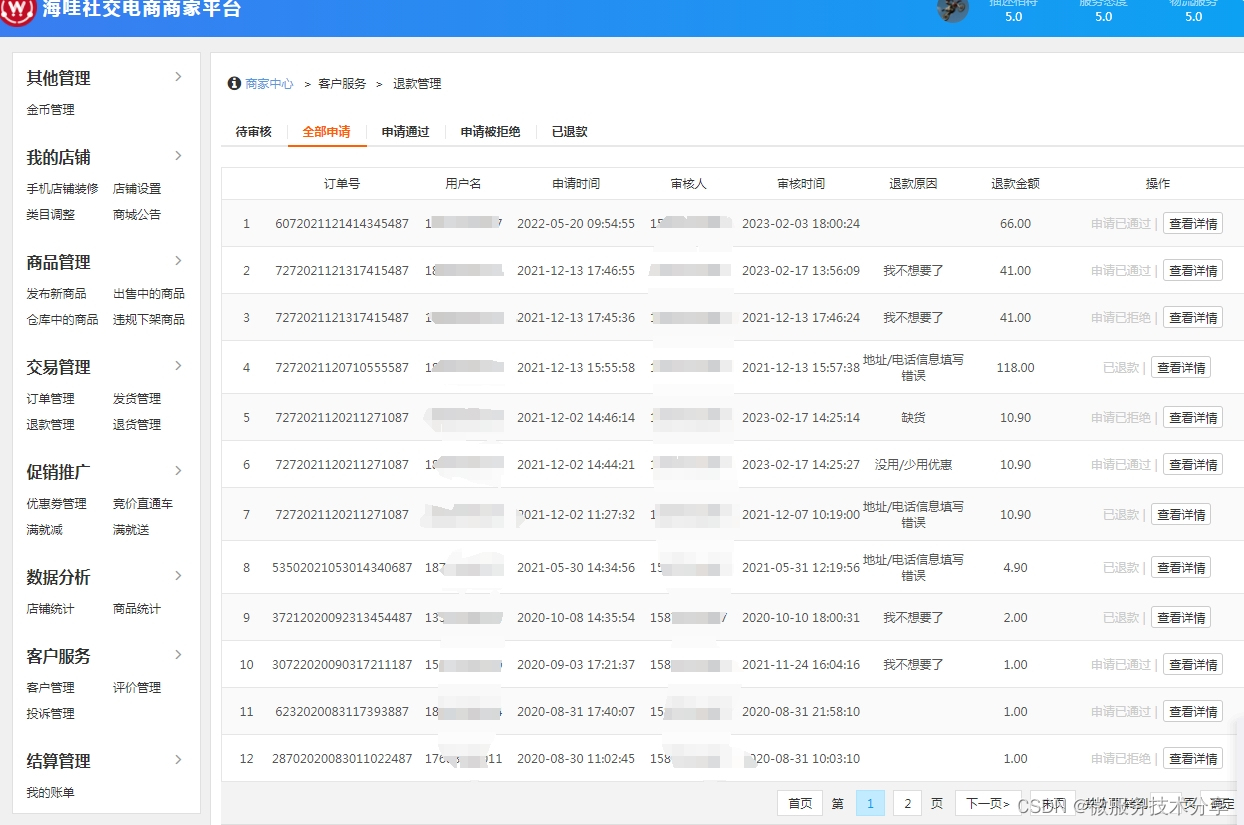This screenshot has height=825, width=1244.
Task: Open 投诉管理 link
Action: (x=51, y=714)
